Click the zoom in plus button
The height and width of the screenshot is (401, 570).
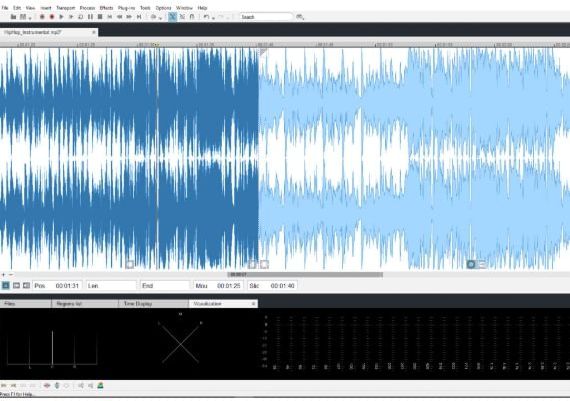[x=4, y=275]
